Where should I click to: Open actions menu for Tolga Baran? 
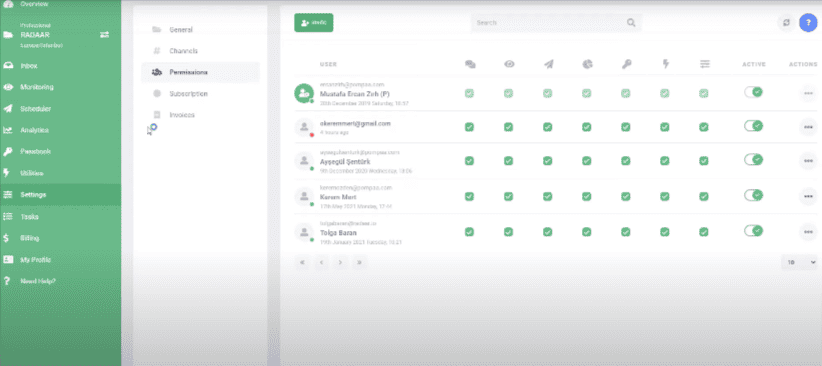[x=808, y=232]
